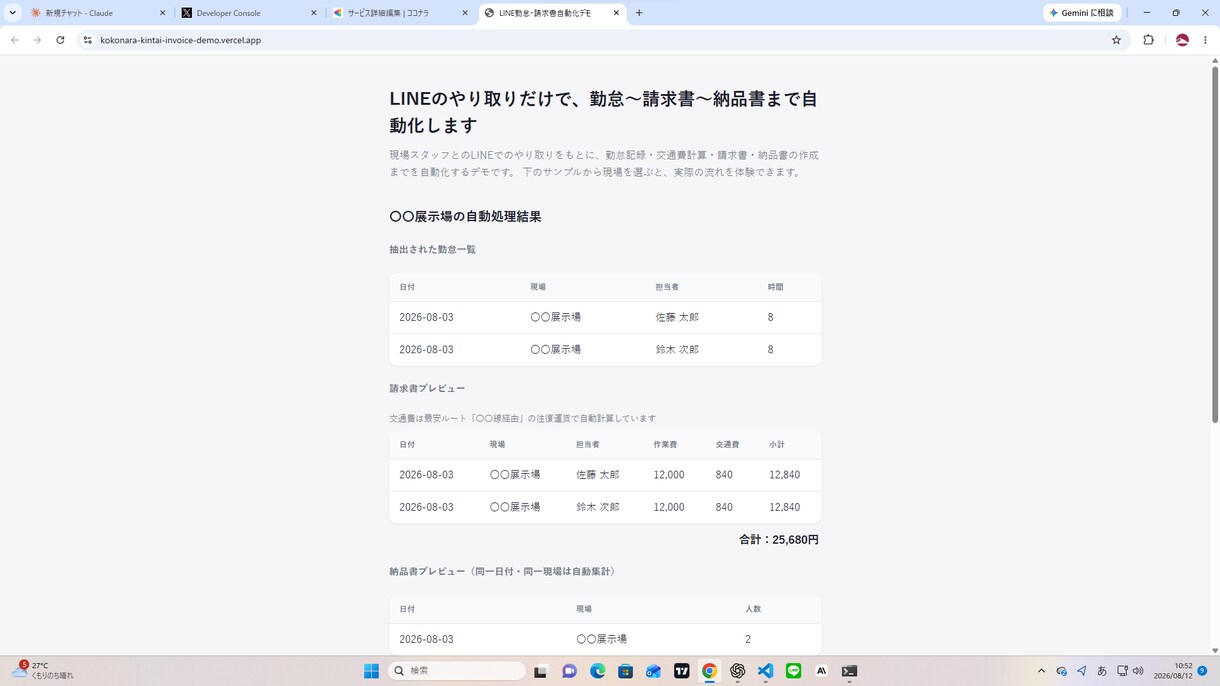The image size is (1220, 686).
Task: Open Visual Studio Code from the taskbar
Action: pos(765,671)
